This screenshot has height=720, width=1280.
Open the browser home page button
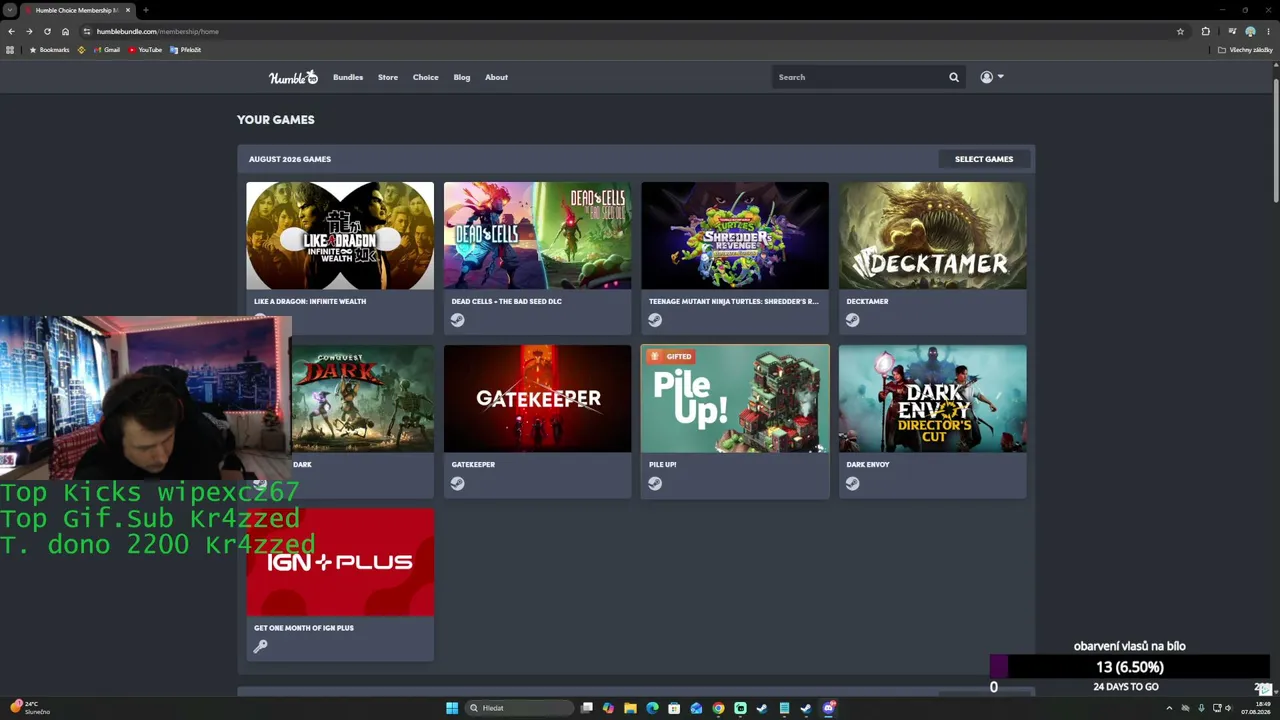pyautogui.click(x=65, y=31)
